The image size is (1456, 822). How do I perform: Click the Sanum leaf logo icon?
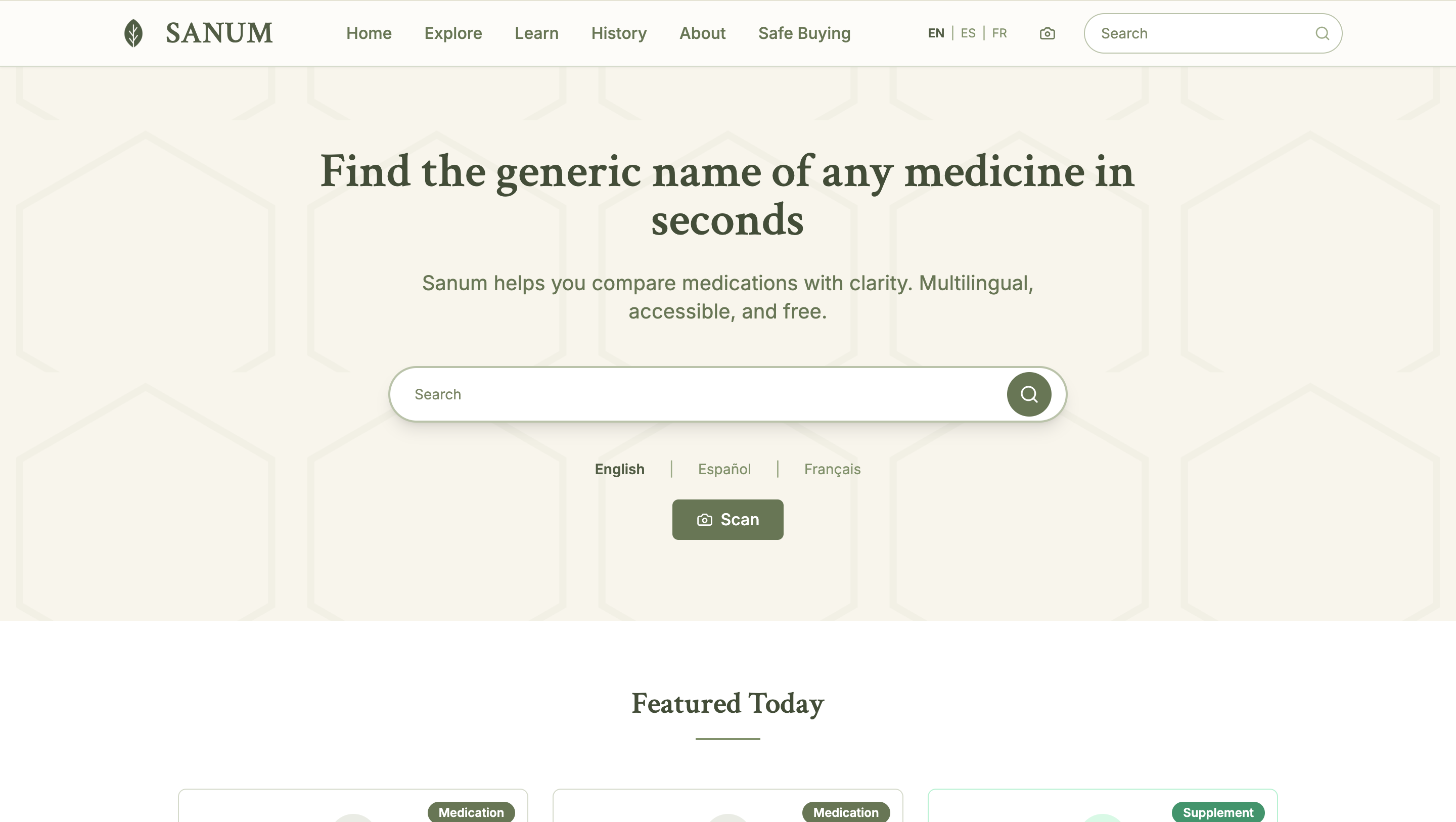coord(133,33)
